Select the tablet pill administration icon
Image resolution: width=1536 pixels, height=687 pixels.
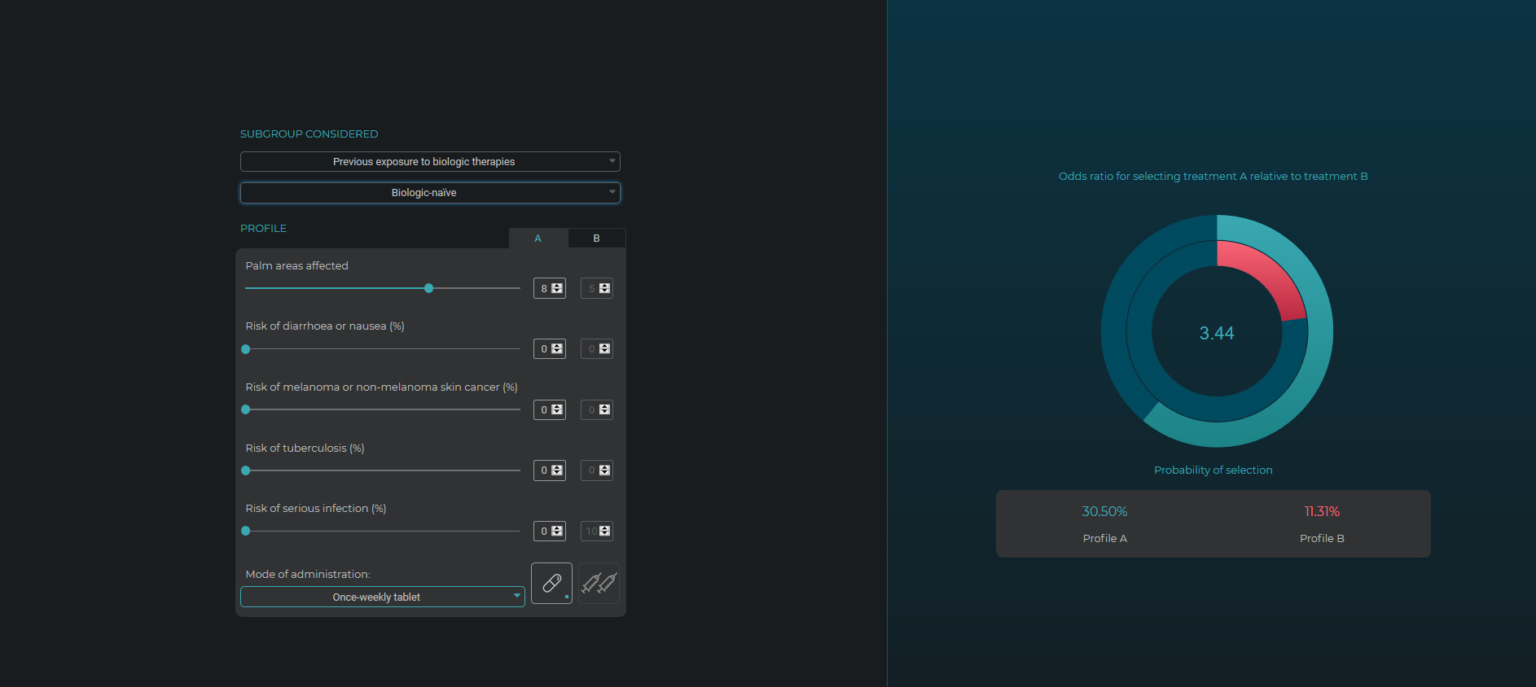click(x=552, y=583)
